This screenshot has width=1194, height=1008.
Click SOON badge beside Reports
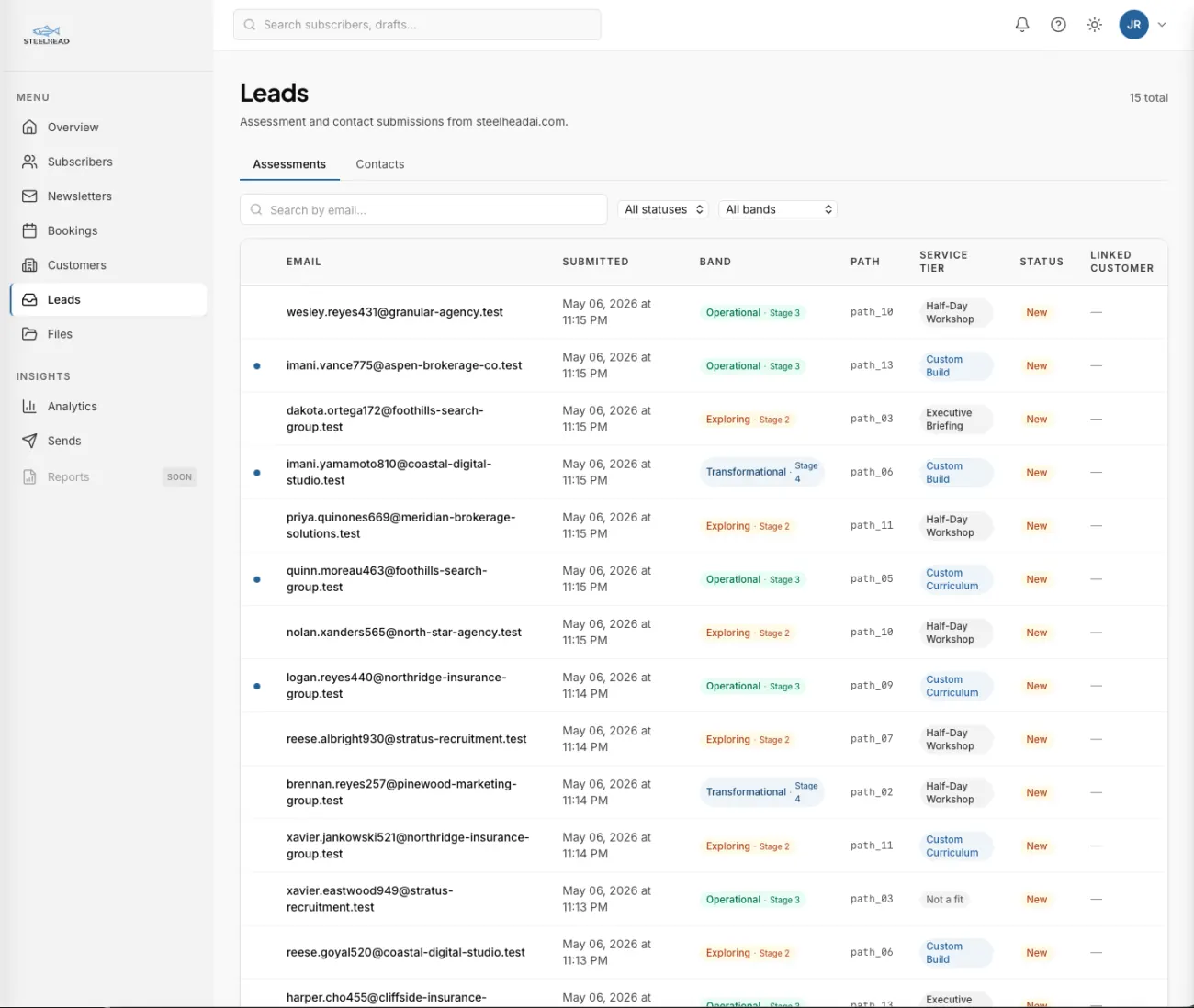(x=180, y=476)
